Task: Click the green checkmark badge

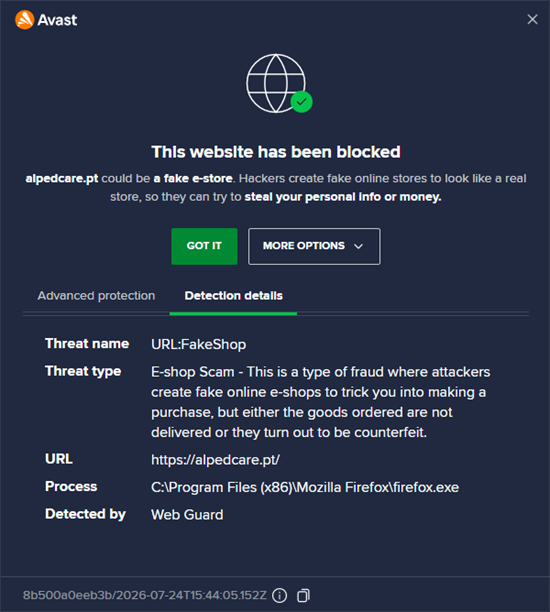Action: coord(301,102)
